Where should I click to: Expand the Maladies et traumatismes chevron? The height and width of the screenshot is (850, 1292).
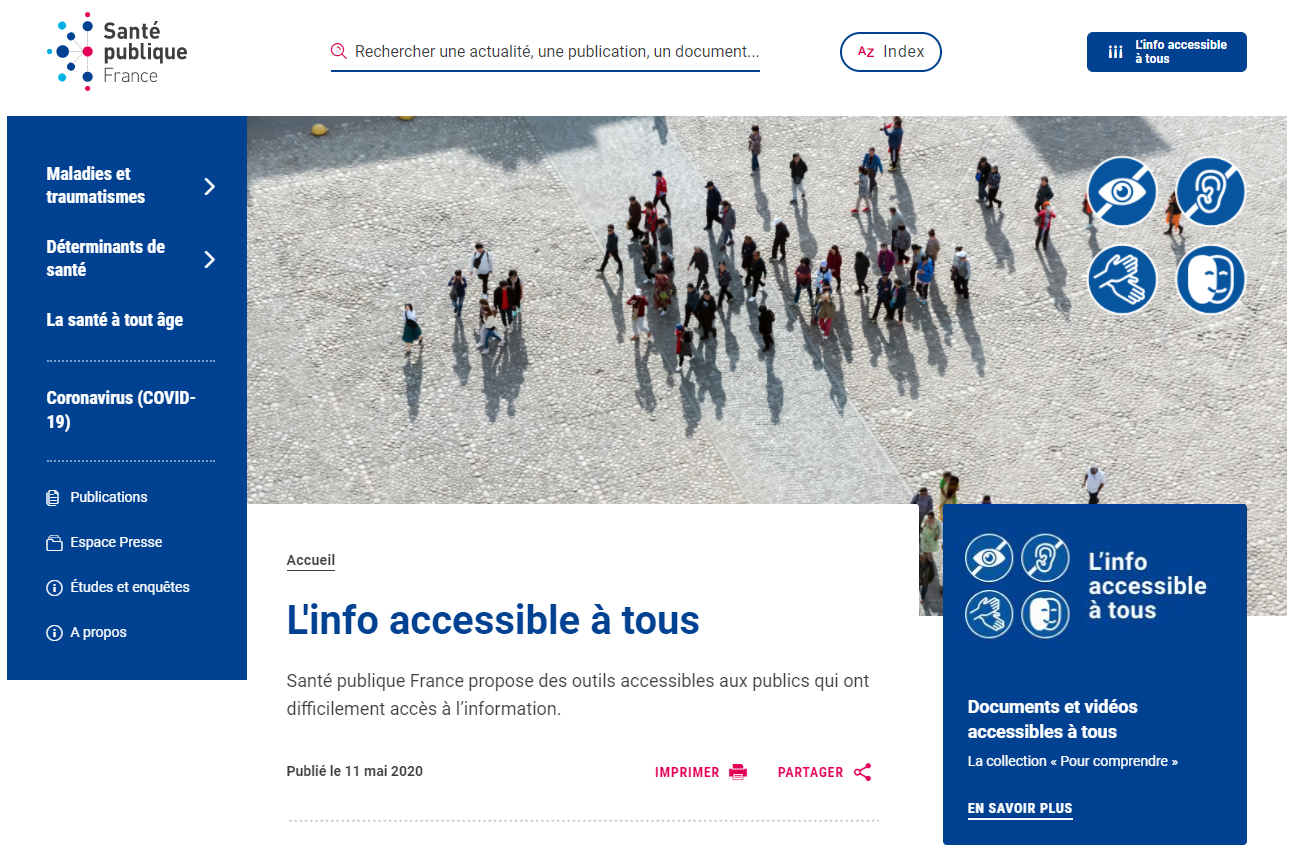(x=209, y=186)
